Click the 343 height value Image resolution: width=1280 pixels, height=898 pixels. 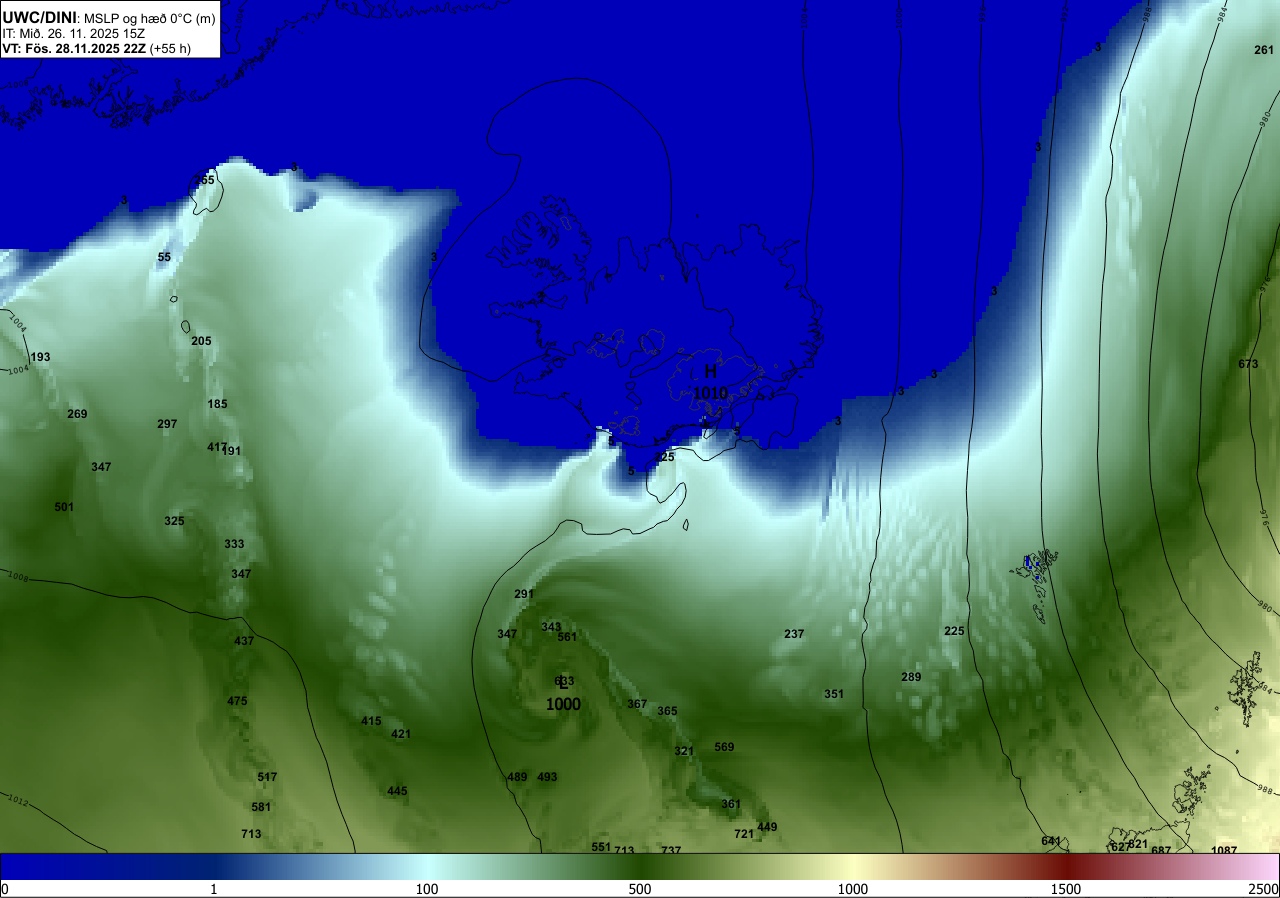[551, 627]
